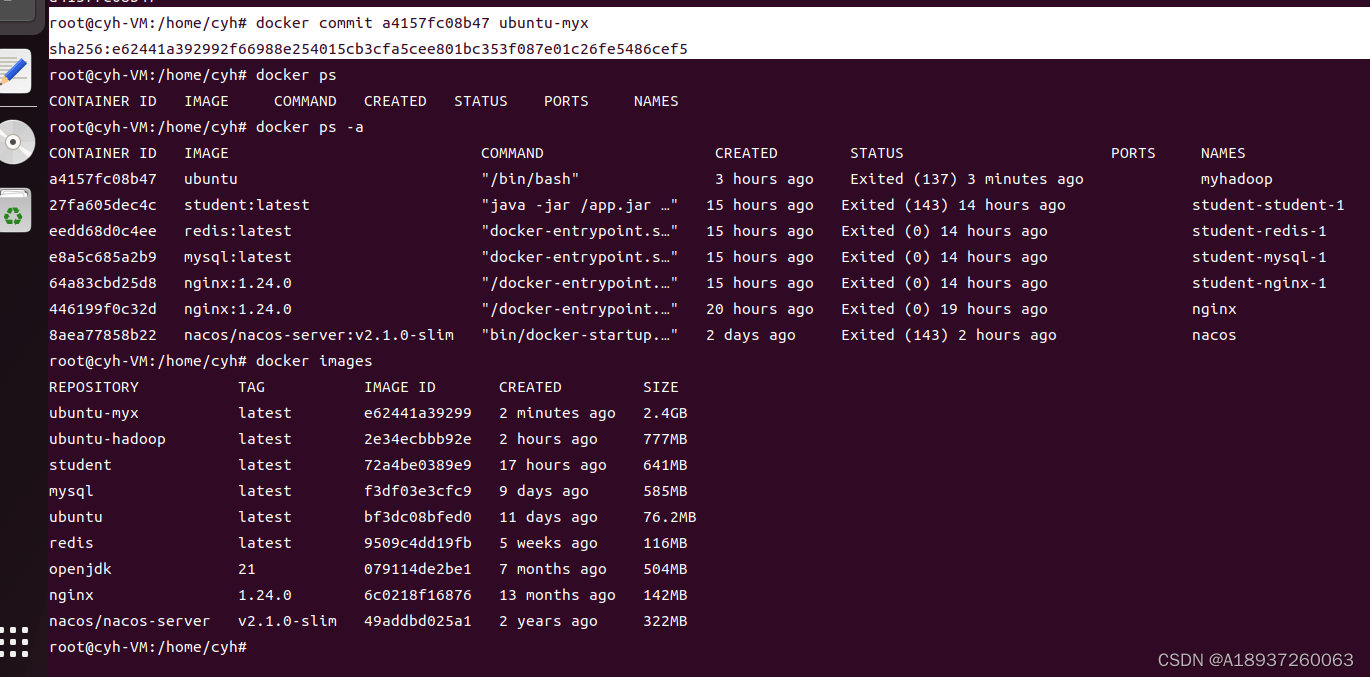Click image ID bf3dc08bfed0
The image size is (1370, 677).
(418, 517)
